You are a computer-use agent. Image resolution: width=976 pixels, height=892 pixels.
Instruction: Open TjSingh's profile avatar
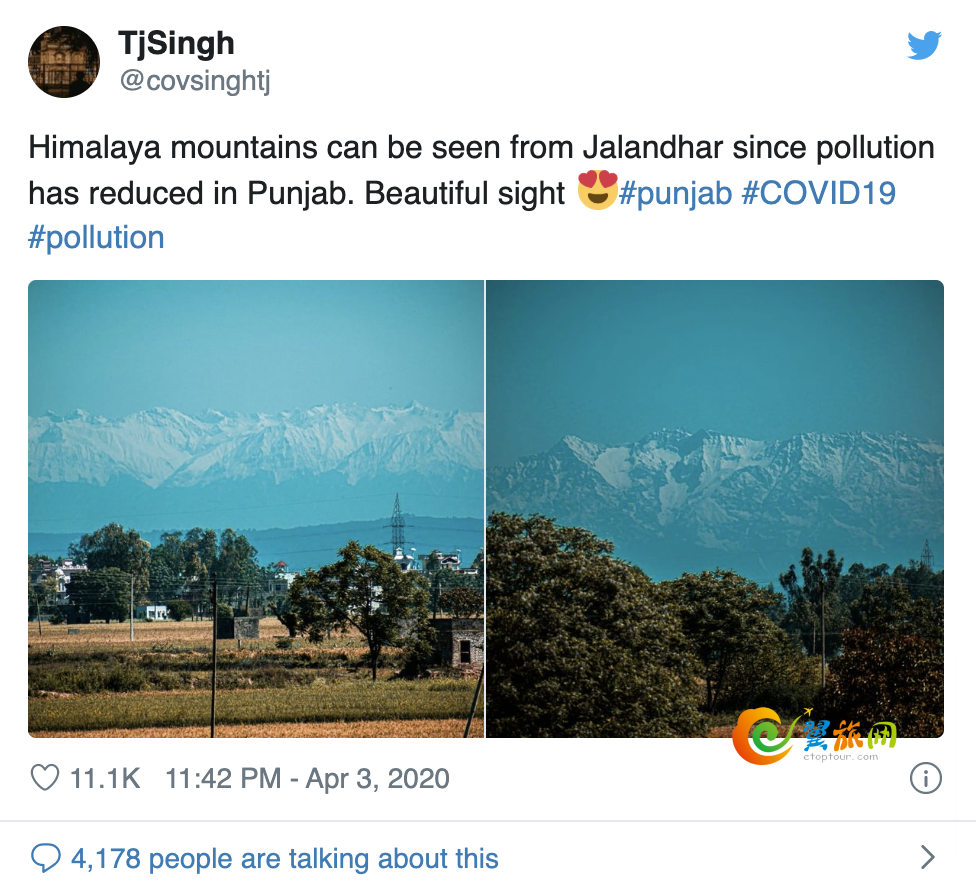[x=63, y=62]
